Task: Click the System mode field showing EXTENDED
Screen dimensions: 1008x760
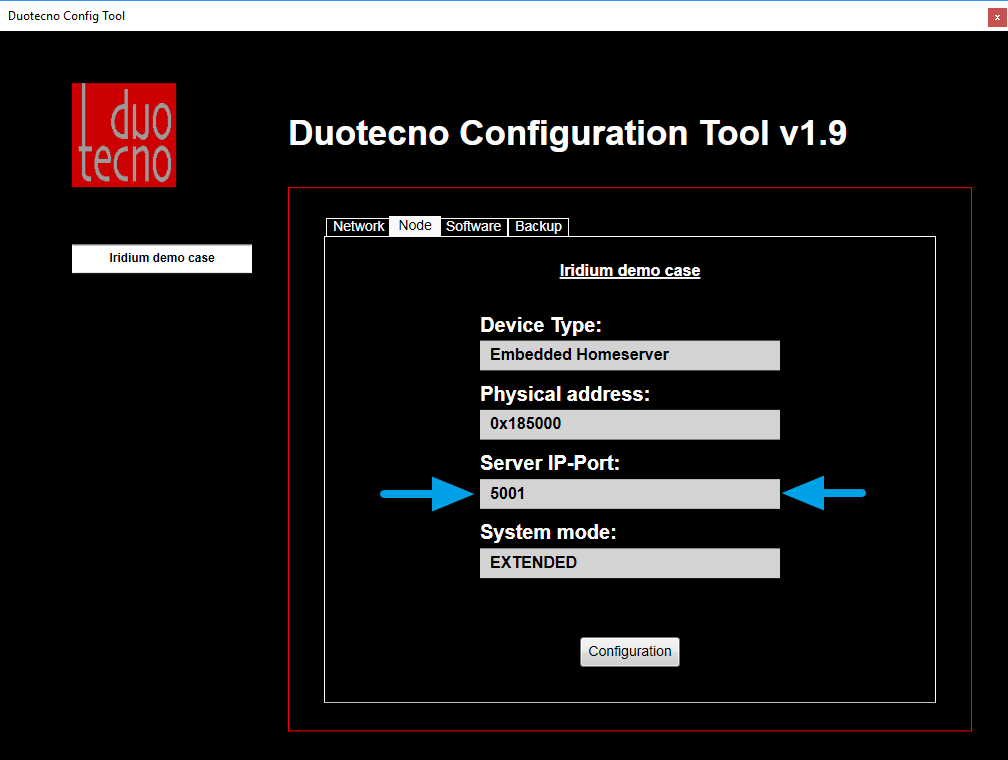Action: (629, 562)
